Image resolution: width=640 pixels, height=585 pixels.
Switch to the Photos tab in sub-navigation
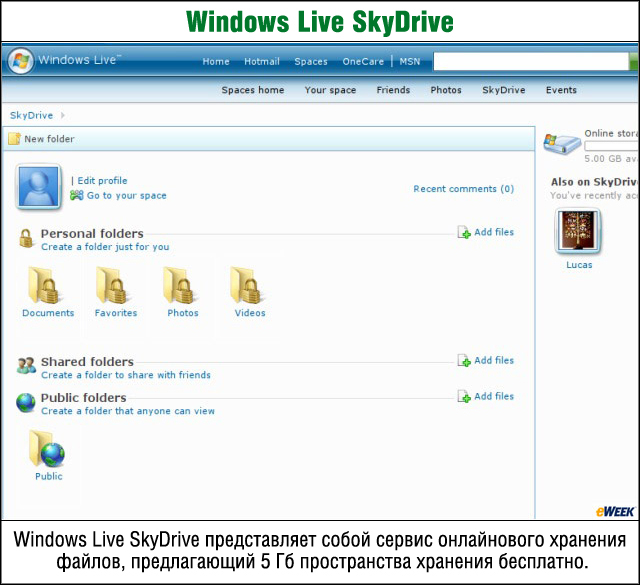tap(446, 90)
